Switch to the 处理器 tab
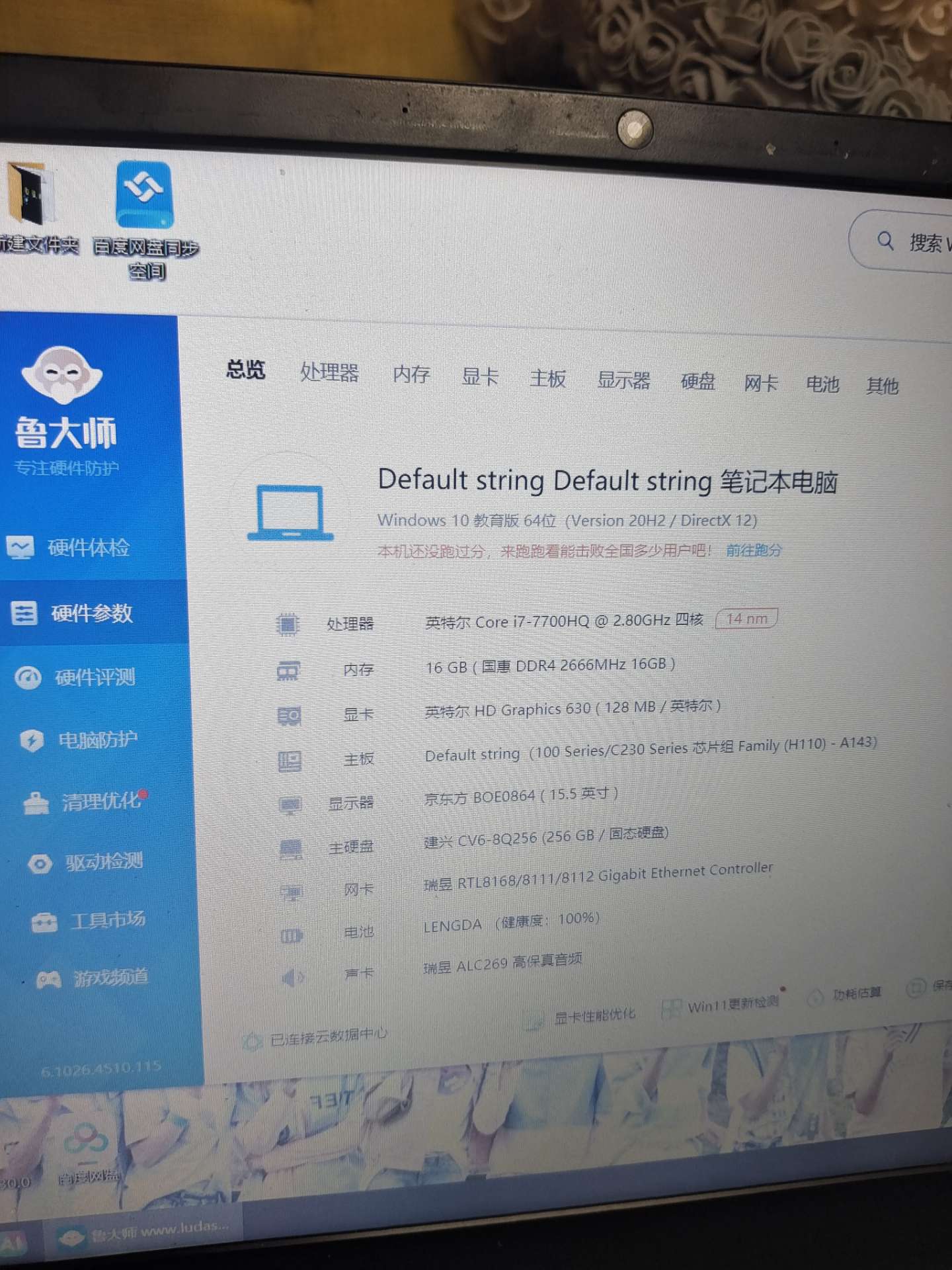This screenshot has width=952, height=1270. point(329,373)
